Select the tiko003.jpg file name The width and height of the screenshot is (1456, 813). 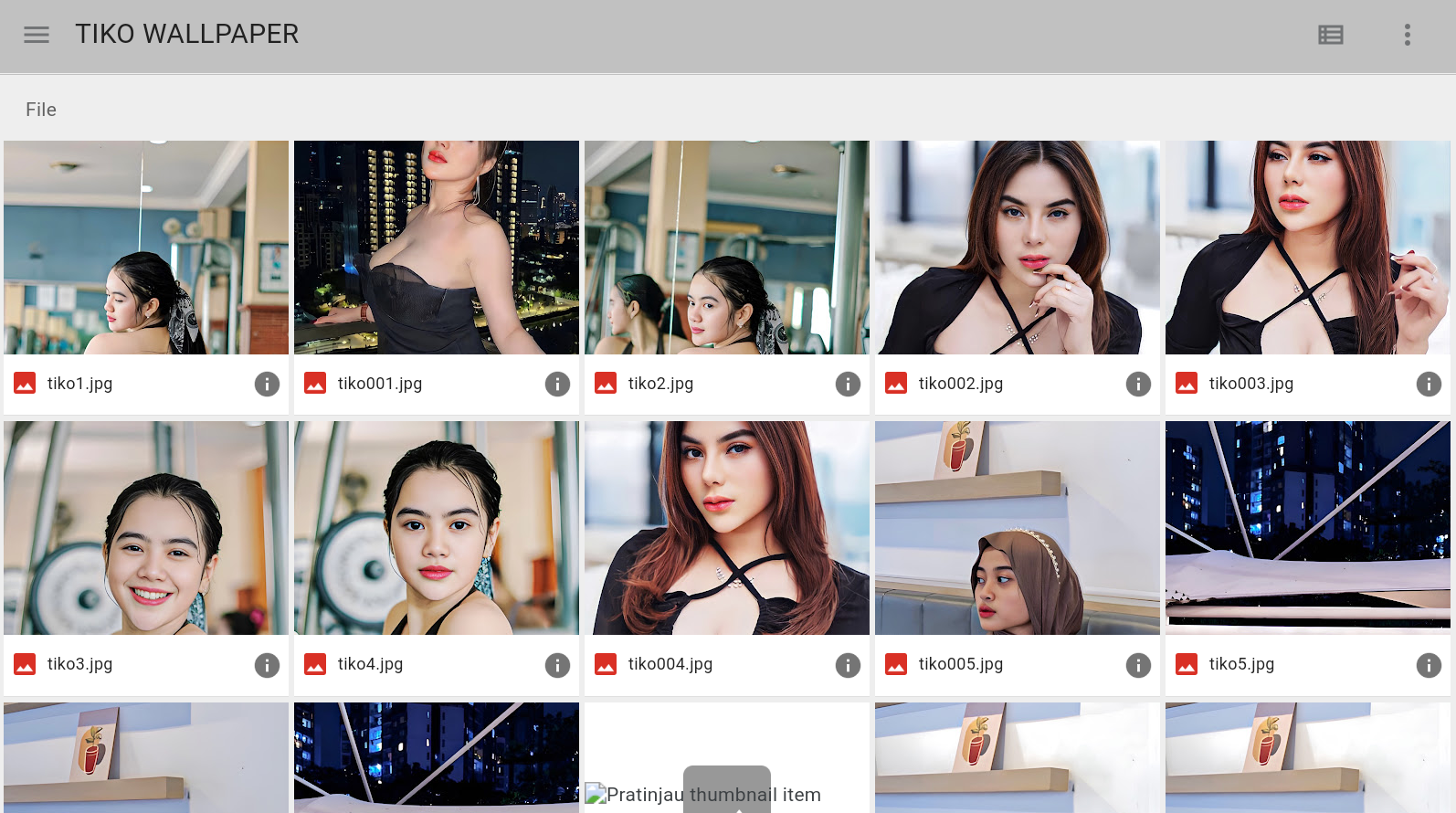click(x=1251, y=384)
